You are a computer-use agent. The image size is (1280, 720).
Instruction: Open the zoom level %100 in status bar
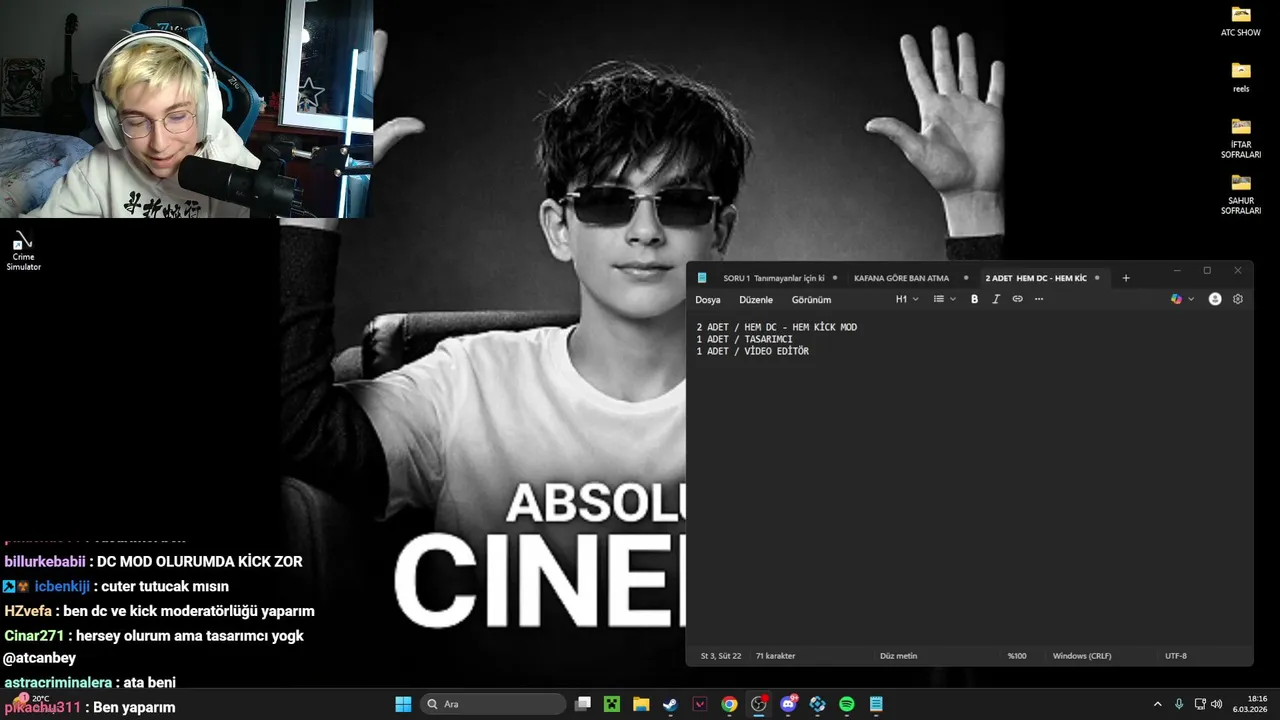[x=1017, y=656]
